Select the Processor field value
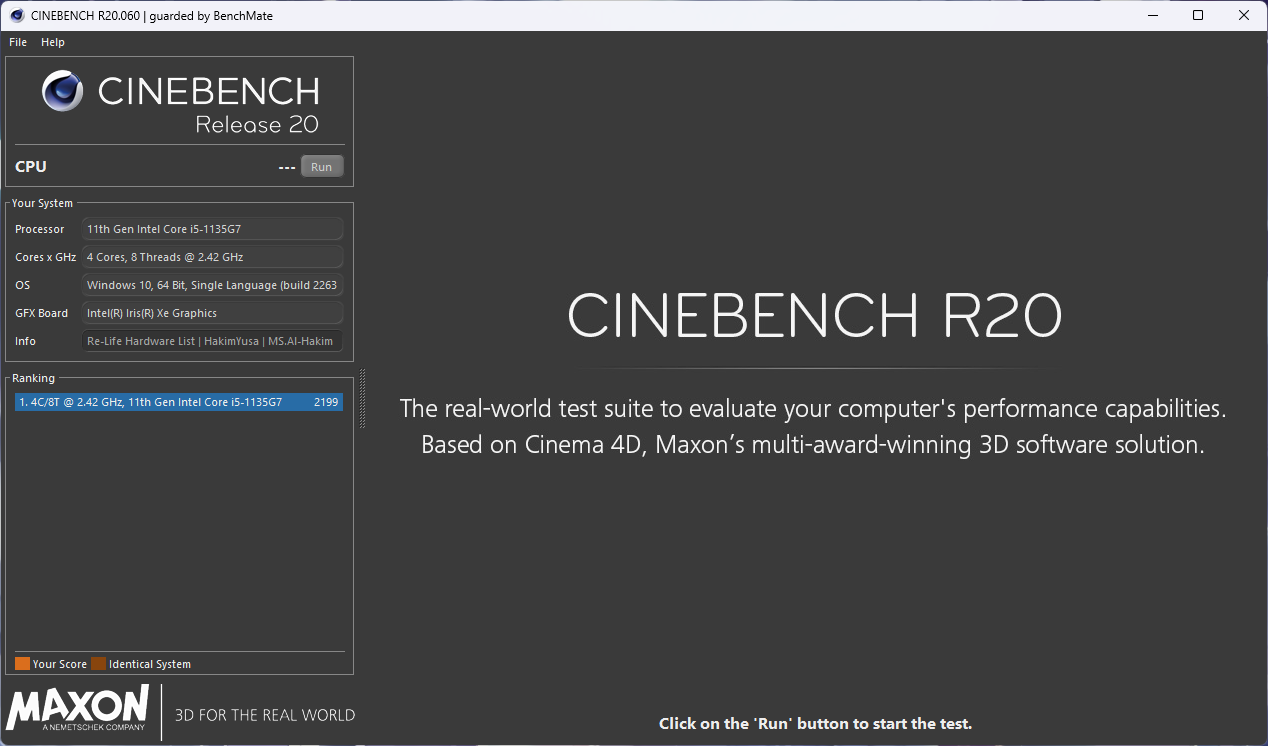This screenshot has height=746, width=1268. (x=212, y=229)
